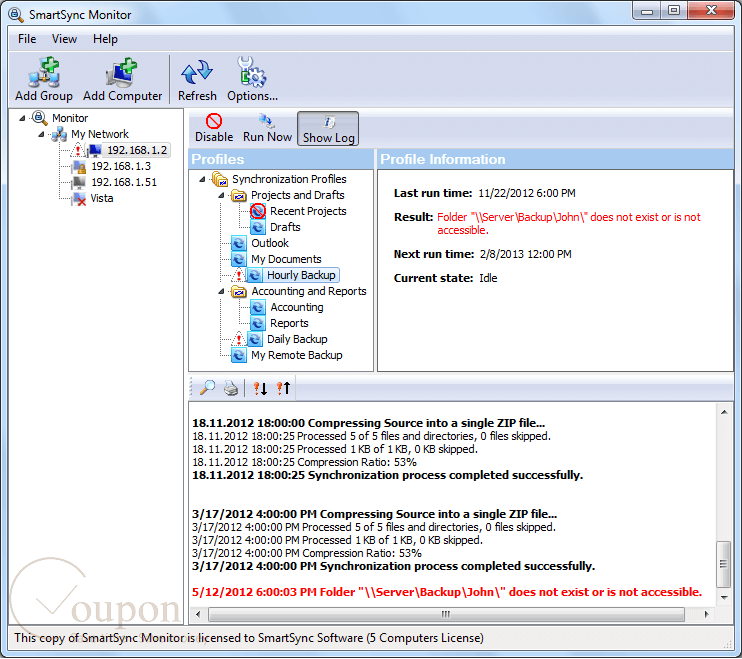Collapse the Synchronization Profiles node
742x659 pixels.
pyautogui.click(x=203, y=179)
